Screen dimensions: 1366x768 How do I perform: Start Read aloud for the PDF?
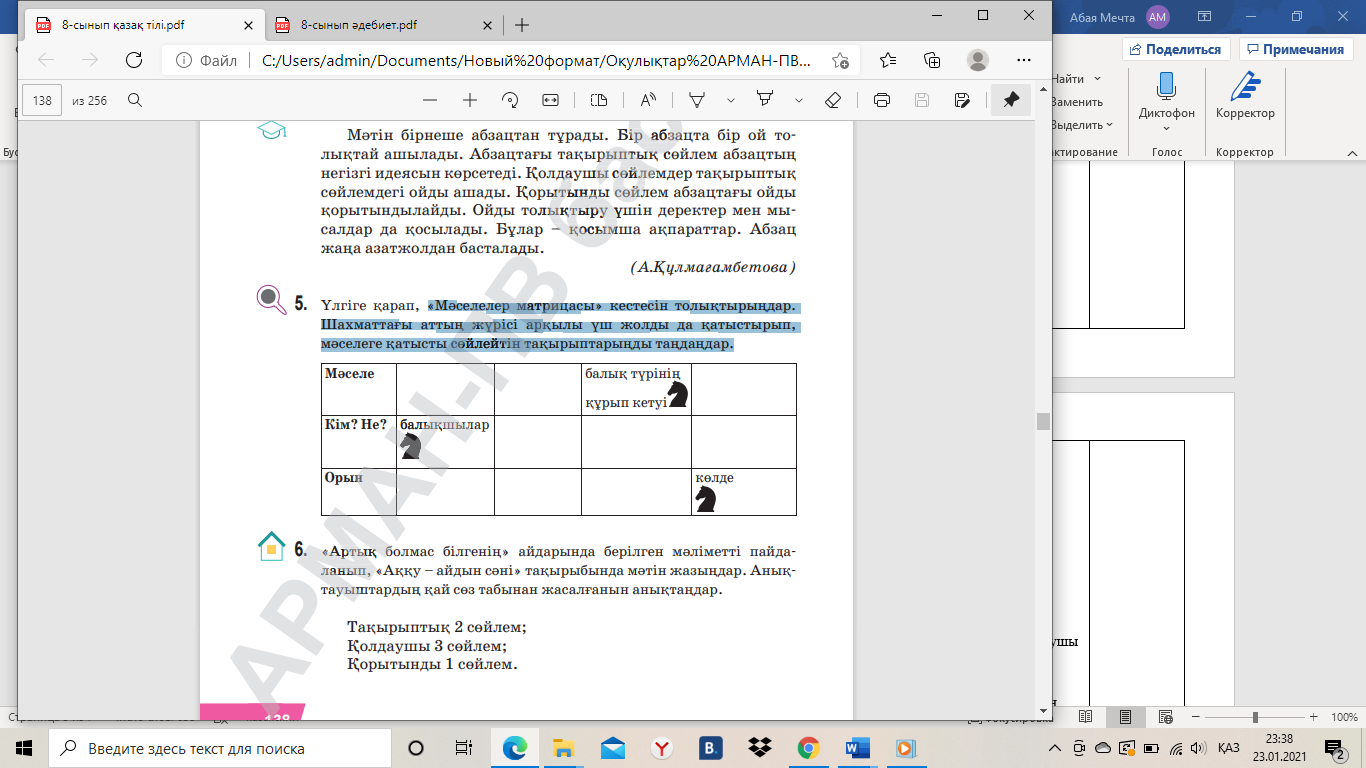tap(648, 100)
